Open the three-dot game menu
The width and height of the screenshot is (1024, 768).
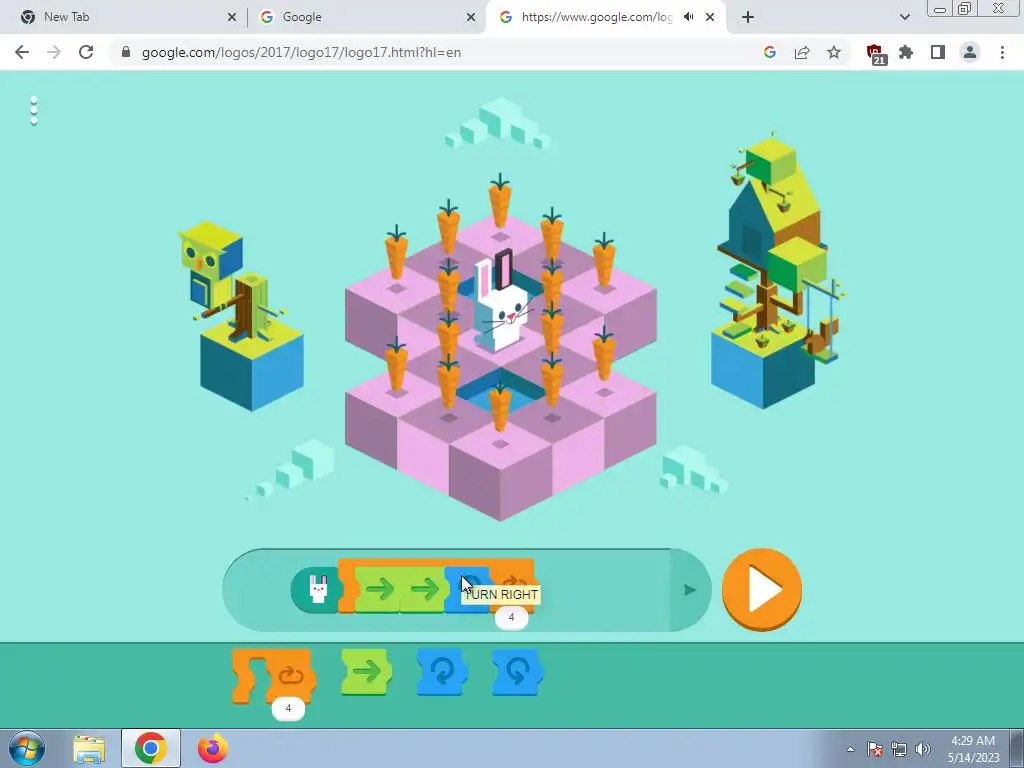coord(34,111)
